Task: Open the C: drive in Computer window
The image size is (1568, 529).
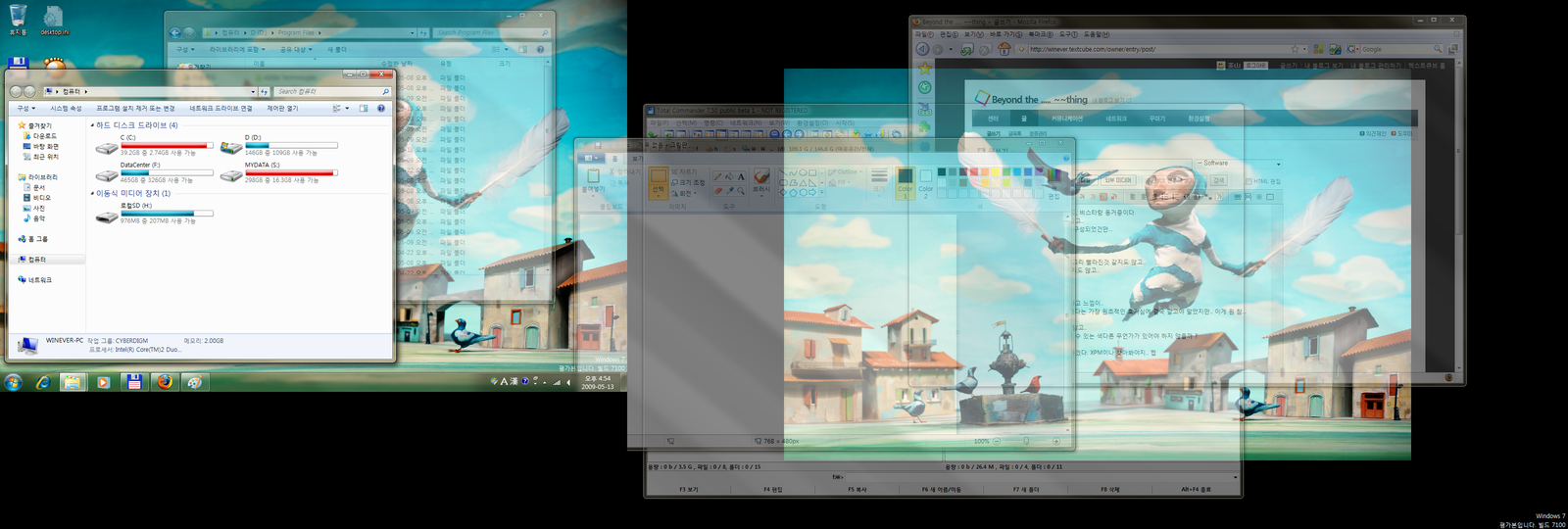Action: tap(108, 148)
